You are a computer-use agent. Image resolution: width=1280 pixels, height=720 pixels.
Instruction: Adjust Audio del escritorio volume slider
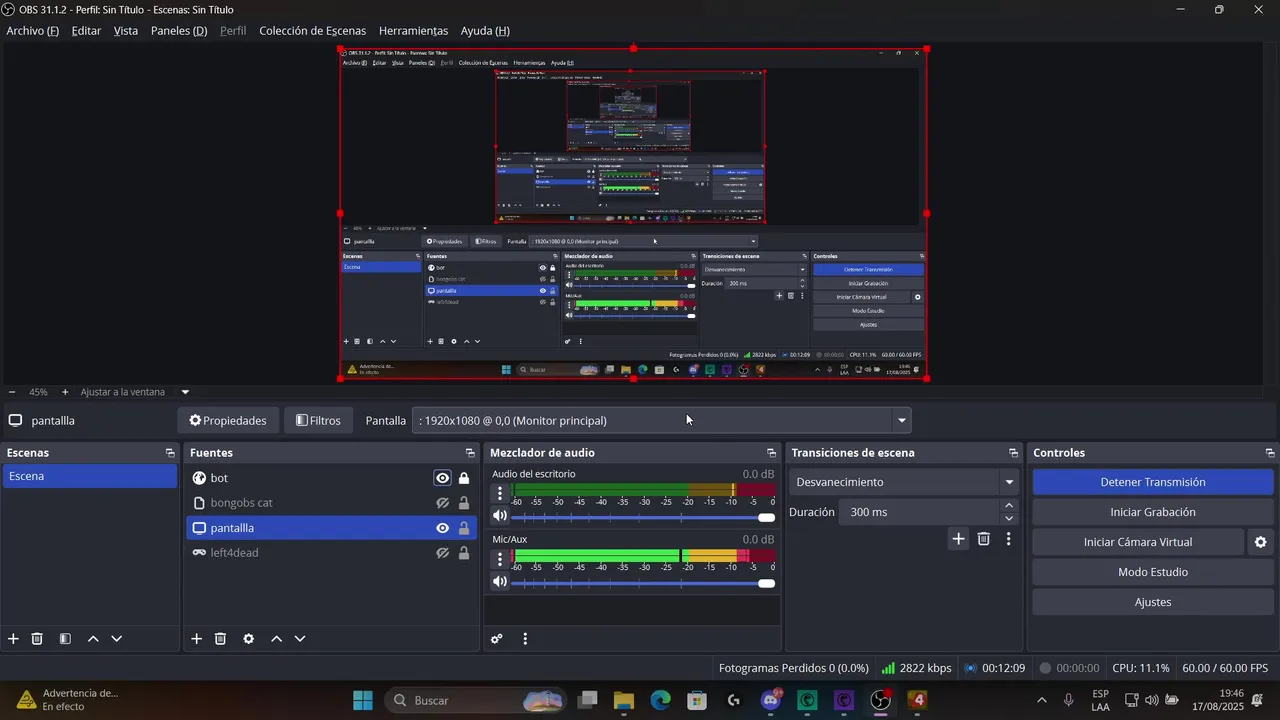643,517
